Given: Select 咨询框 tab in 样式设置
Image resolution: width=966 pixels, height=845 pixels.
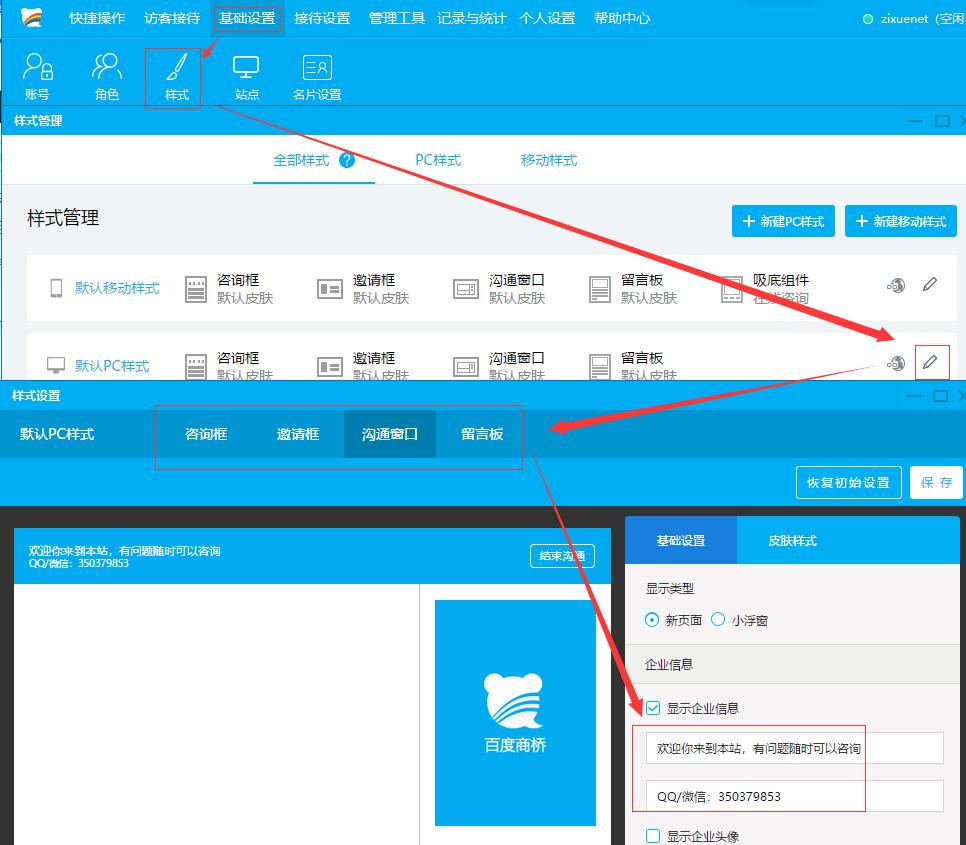Looking at the screenshot, I should tap(206, 434).
